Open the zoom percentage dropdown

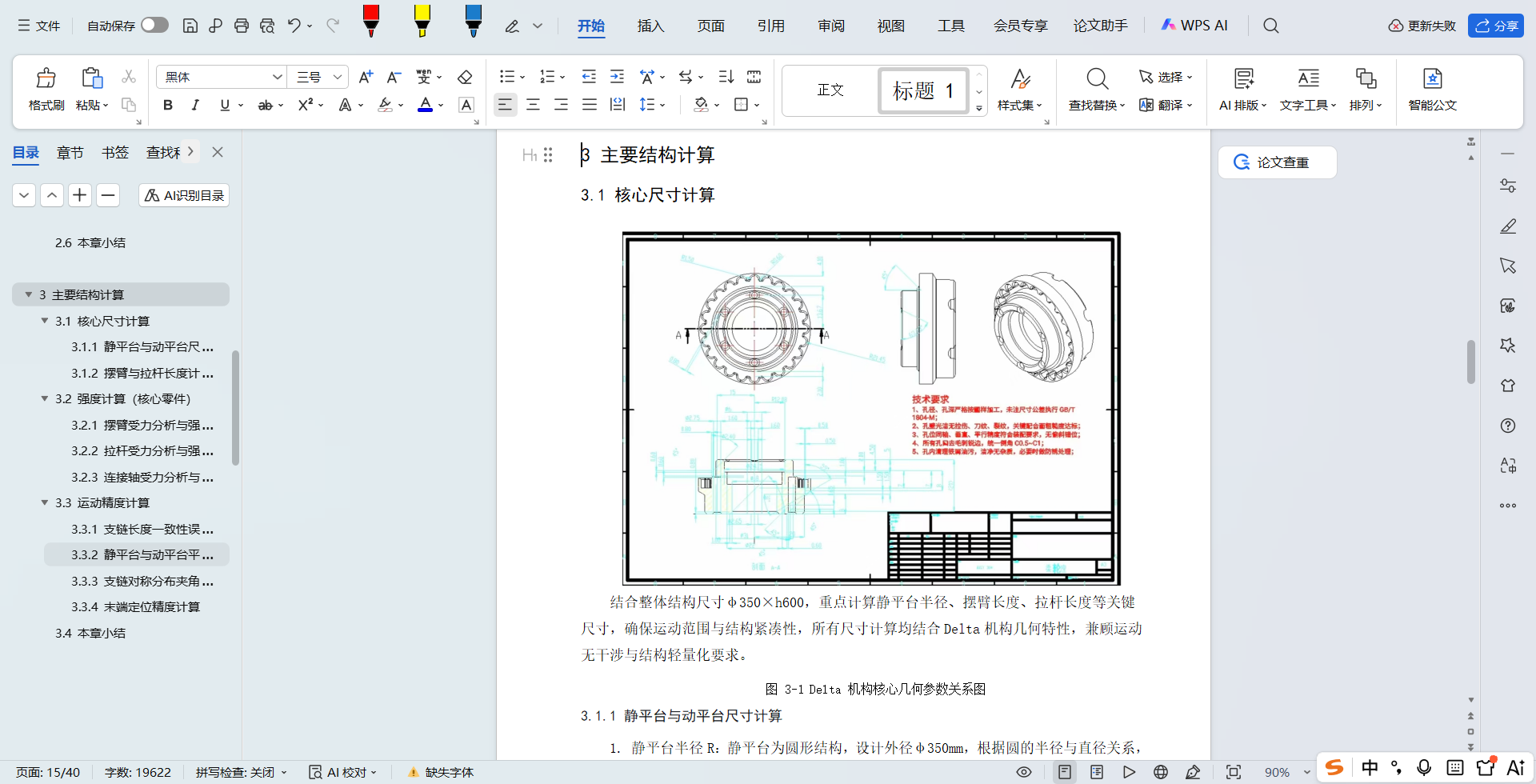[x=1307, y=772]
